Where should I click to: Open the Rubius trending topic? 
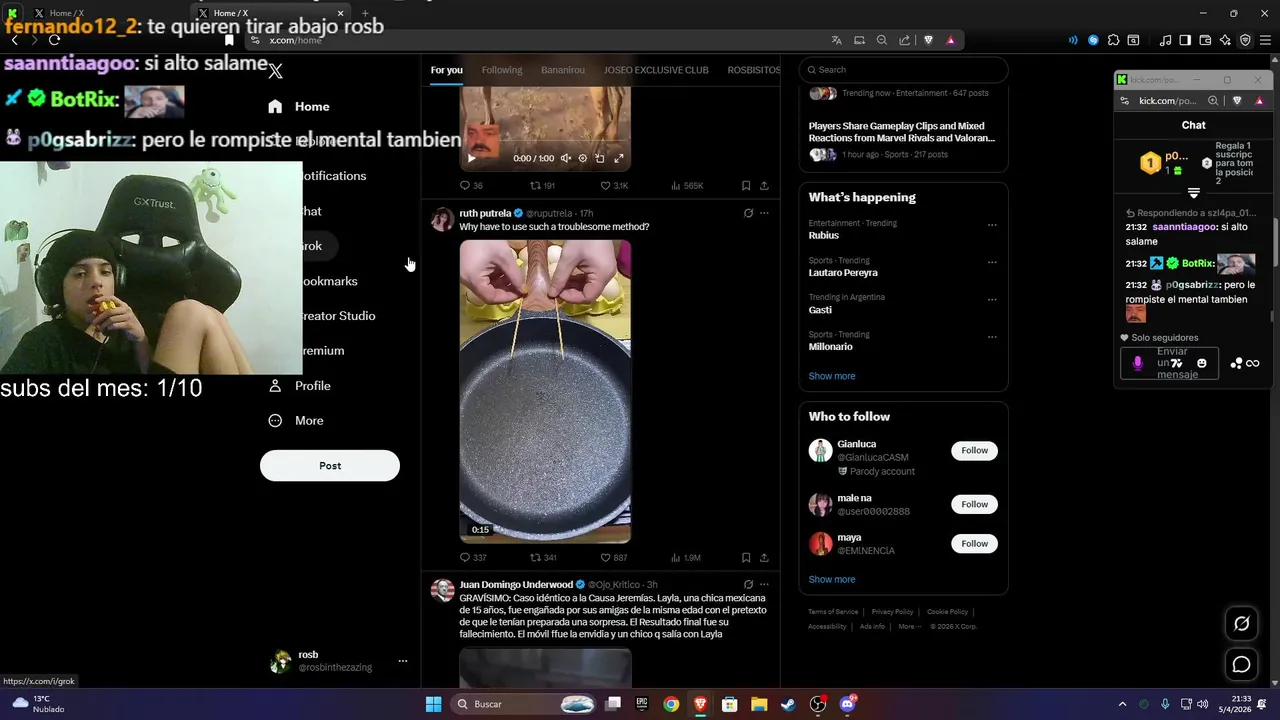824,235
